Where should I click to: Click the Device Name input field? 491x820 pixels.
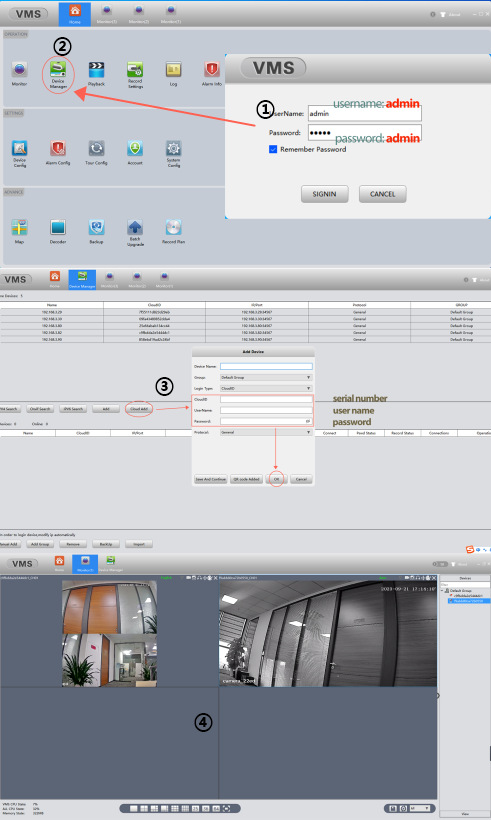click(x=266, y=367)
